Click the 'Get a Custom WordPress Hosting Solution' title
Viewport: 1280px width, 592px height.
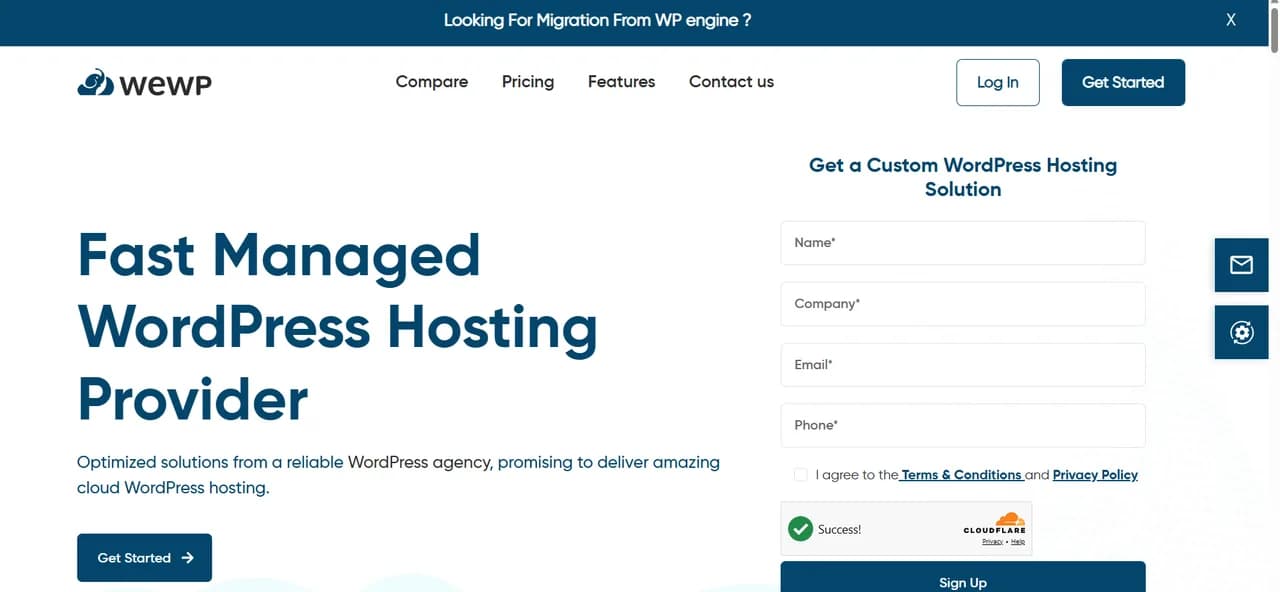coord(963,177)
